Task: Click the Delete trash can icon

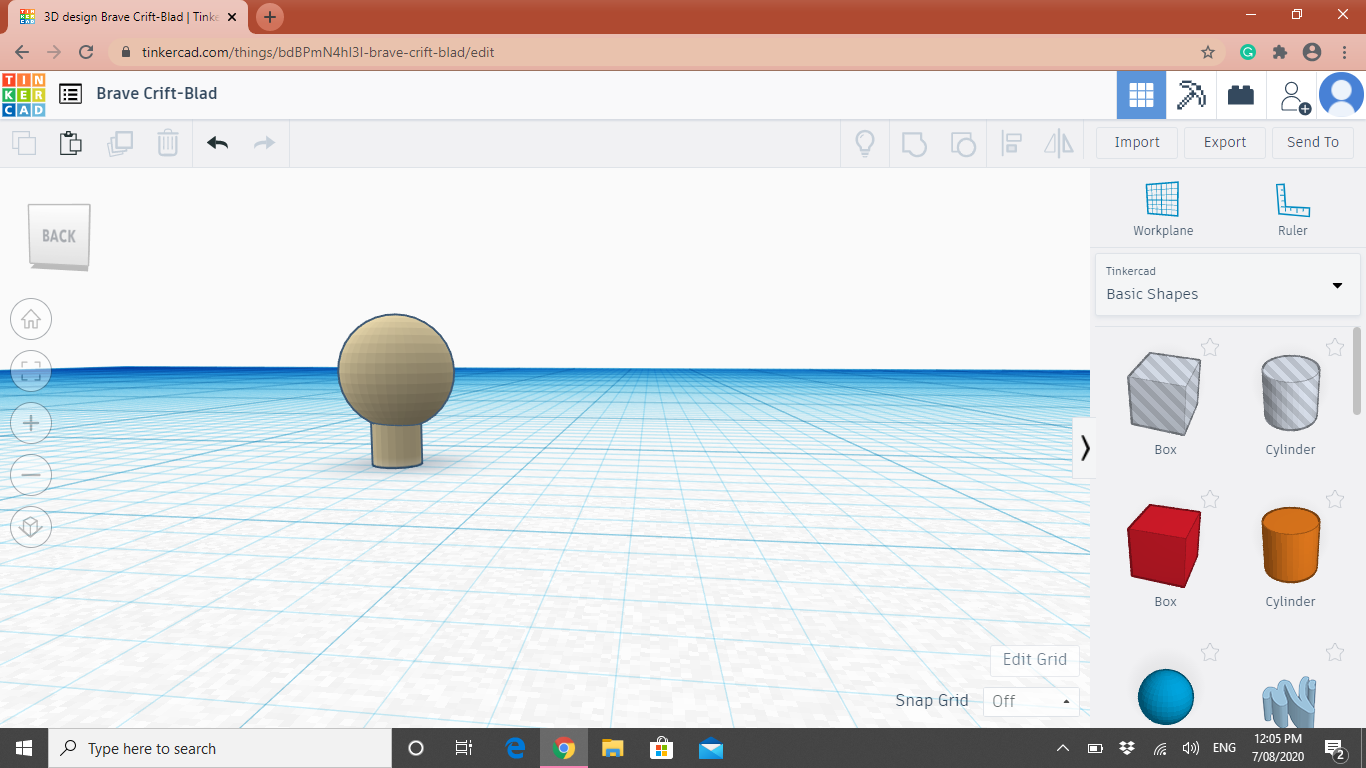Action: [168, 143]
